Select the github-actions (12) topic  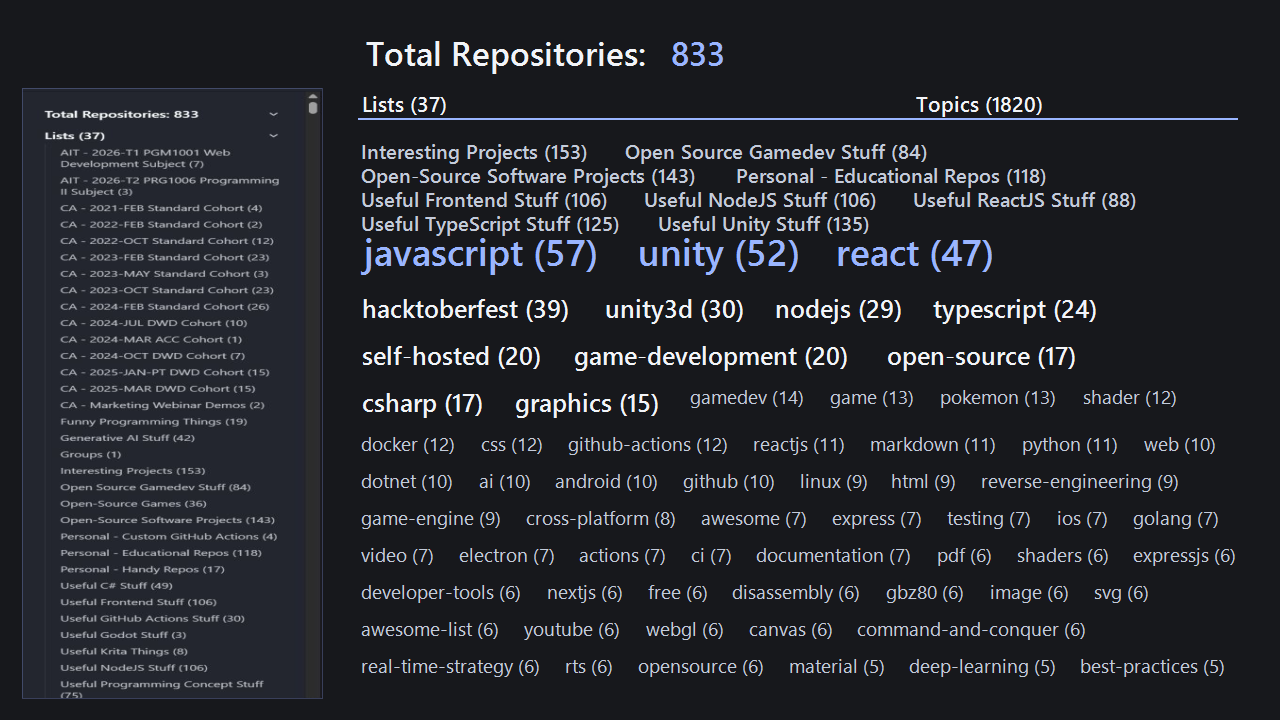point(648,445)
